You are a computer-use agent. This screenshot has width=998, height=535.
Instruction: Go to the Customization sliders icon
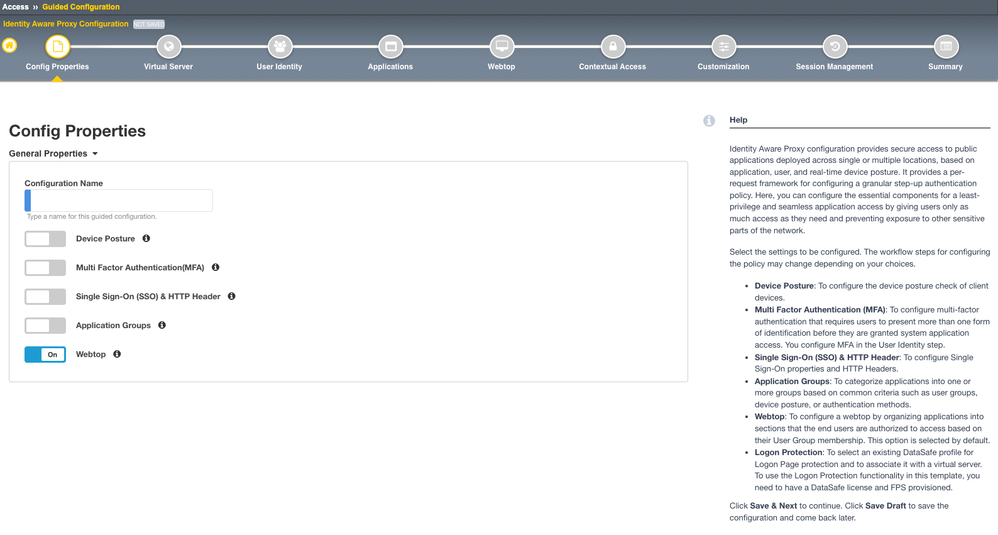point(724,46)
